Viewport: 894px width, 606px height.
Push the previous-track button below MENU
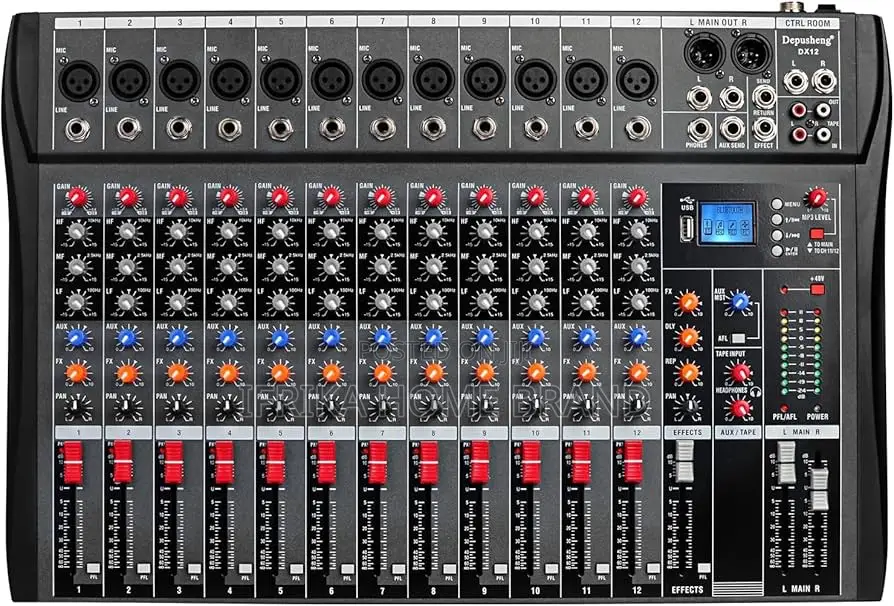tap(777, 219)
